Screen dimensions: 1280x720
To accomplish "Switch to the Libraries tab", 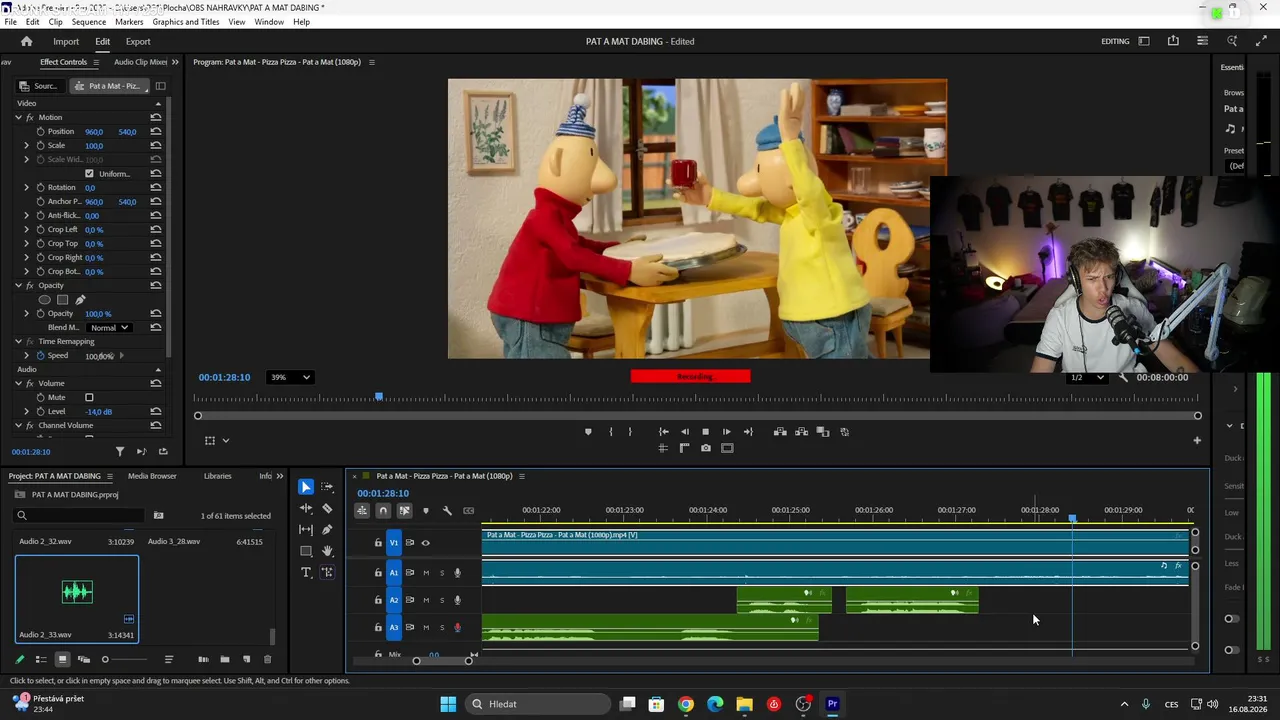I will [x=217, y=476].
